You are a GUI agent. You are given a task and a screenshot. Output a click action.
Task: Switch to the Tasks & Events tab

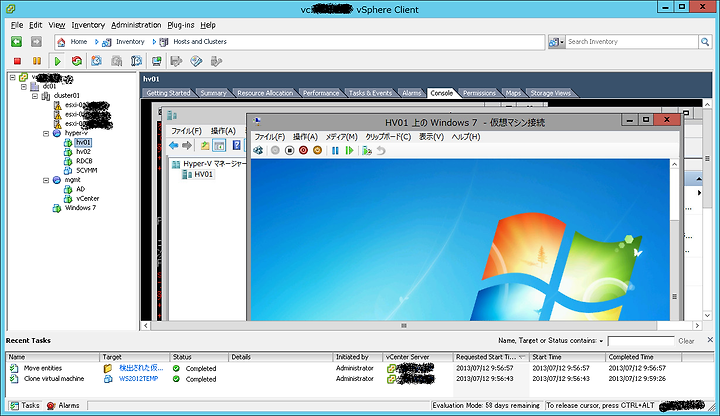pos(371,93)
